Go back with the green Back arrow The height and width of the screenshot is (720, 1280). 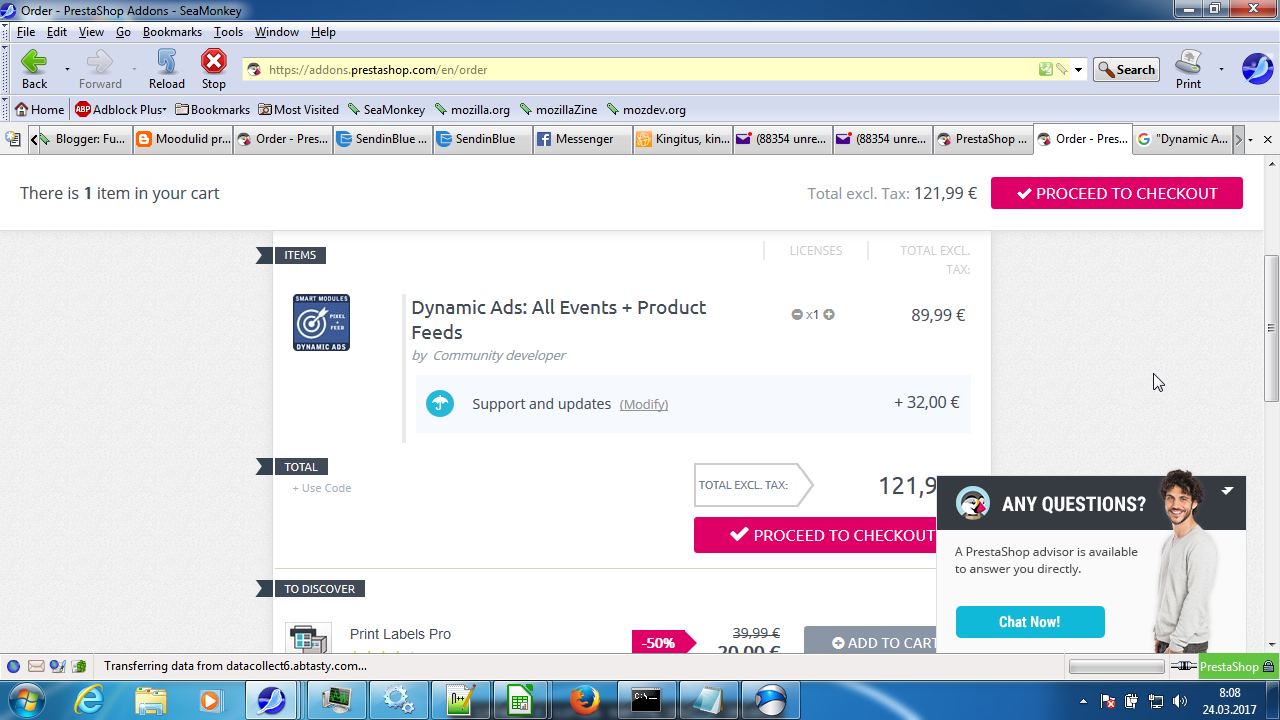click(34, 70)
